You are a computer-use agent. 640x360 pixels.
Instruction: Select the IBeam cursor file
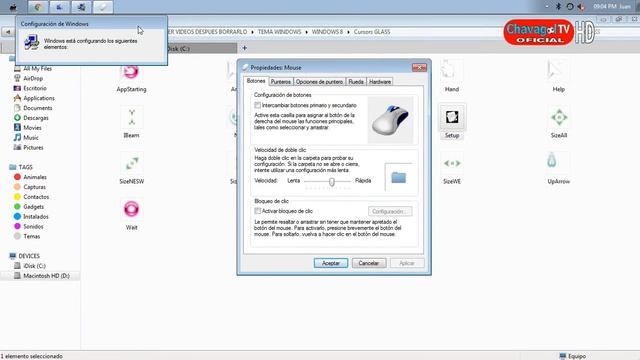pyautogui.click(x=131, y=122)
